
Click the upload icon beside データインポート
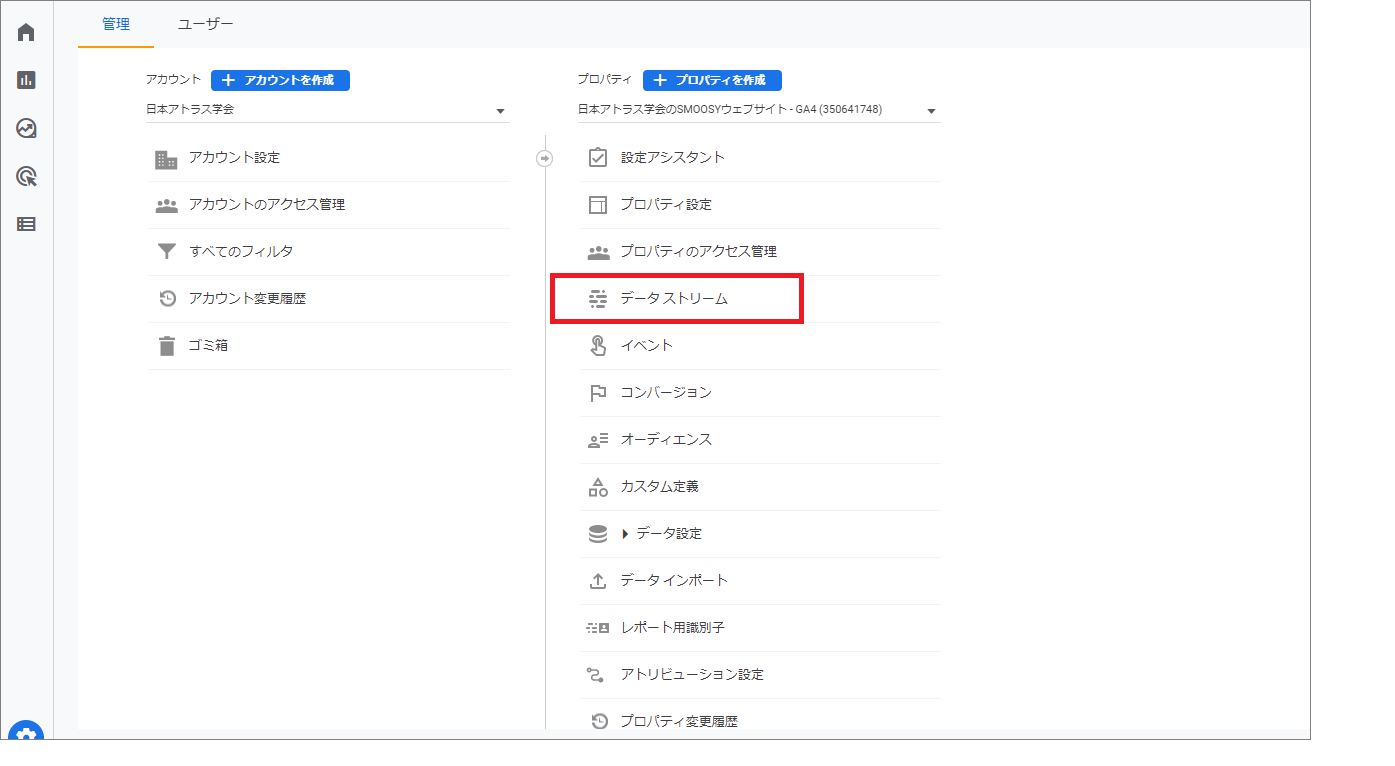[598, 581]
